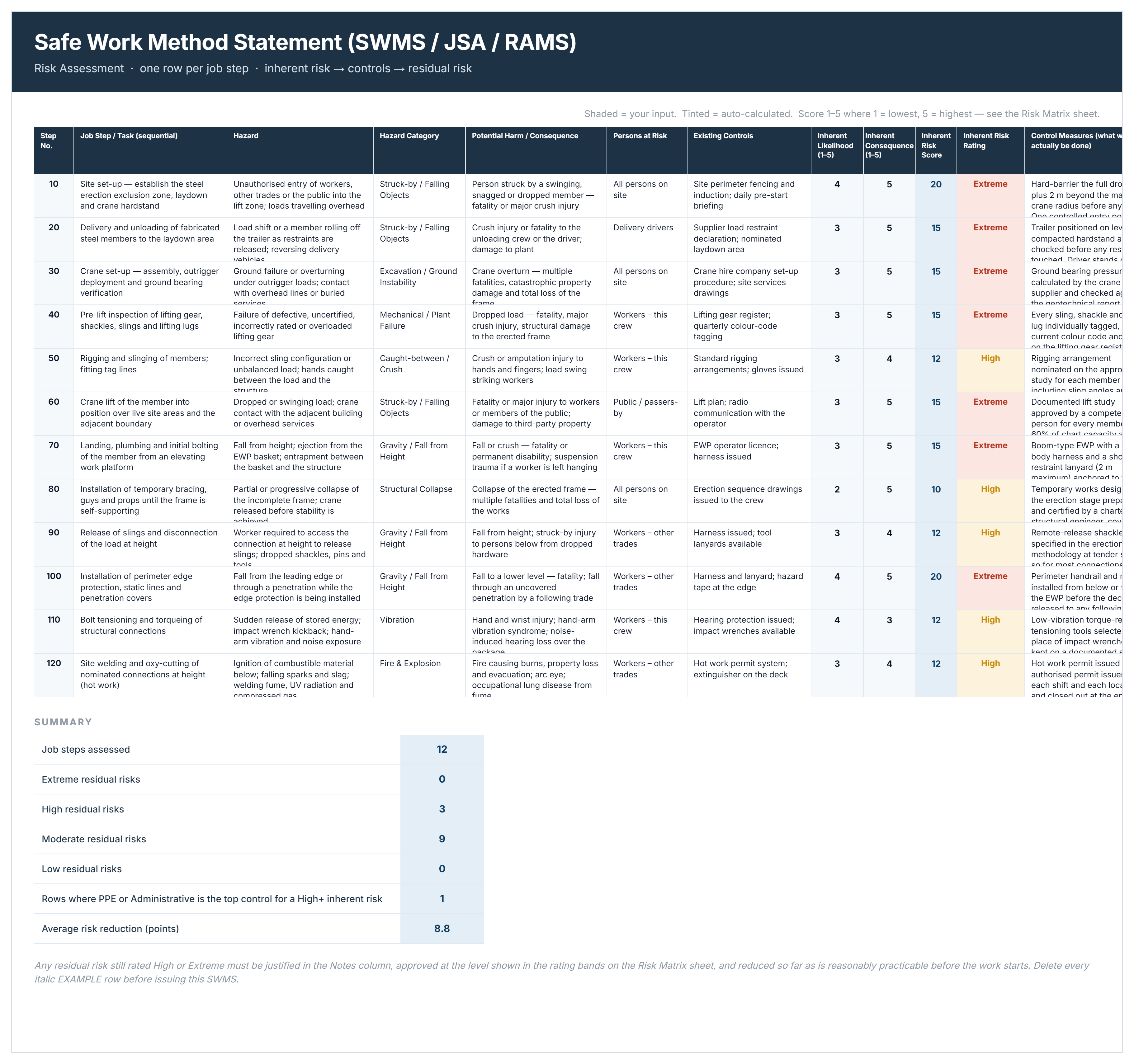Select the 'High' rating cell in step 50 row
This screenshot has height=1064, width=1134.
coord(990,370)
